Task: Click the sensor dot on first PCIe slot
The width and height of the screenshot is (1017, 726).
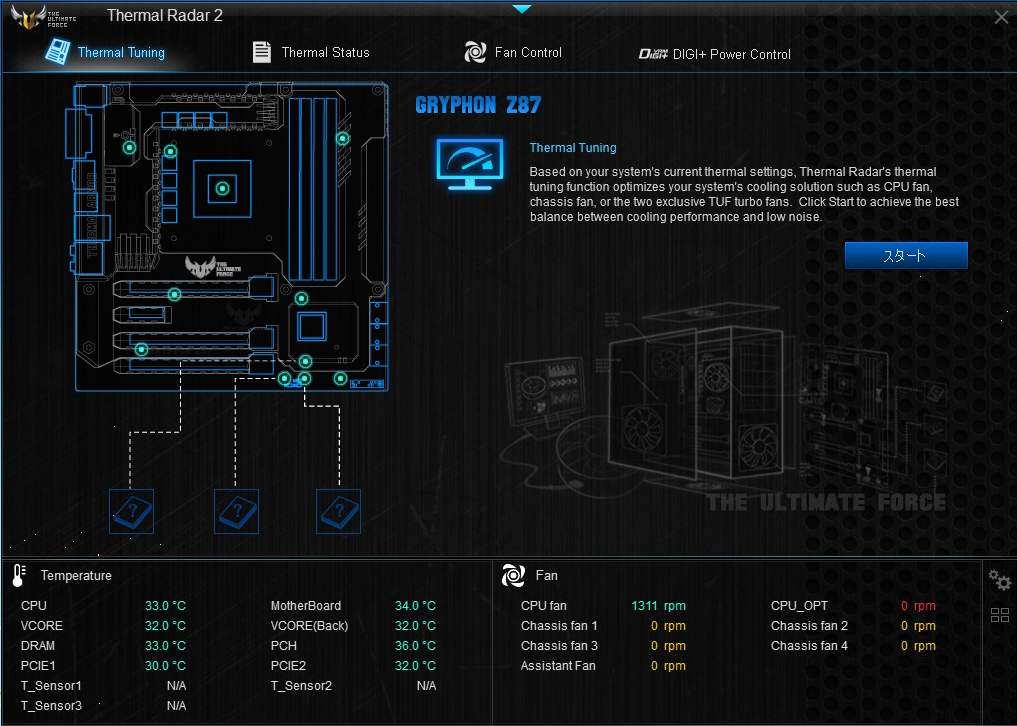Action: click(174, 295)
